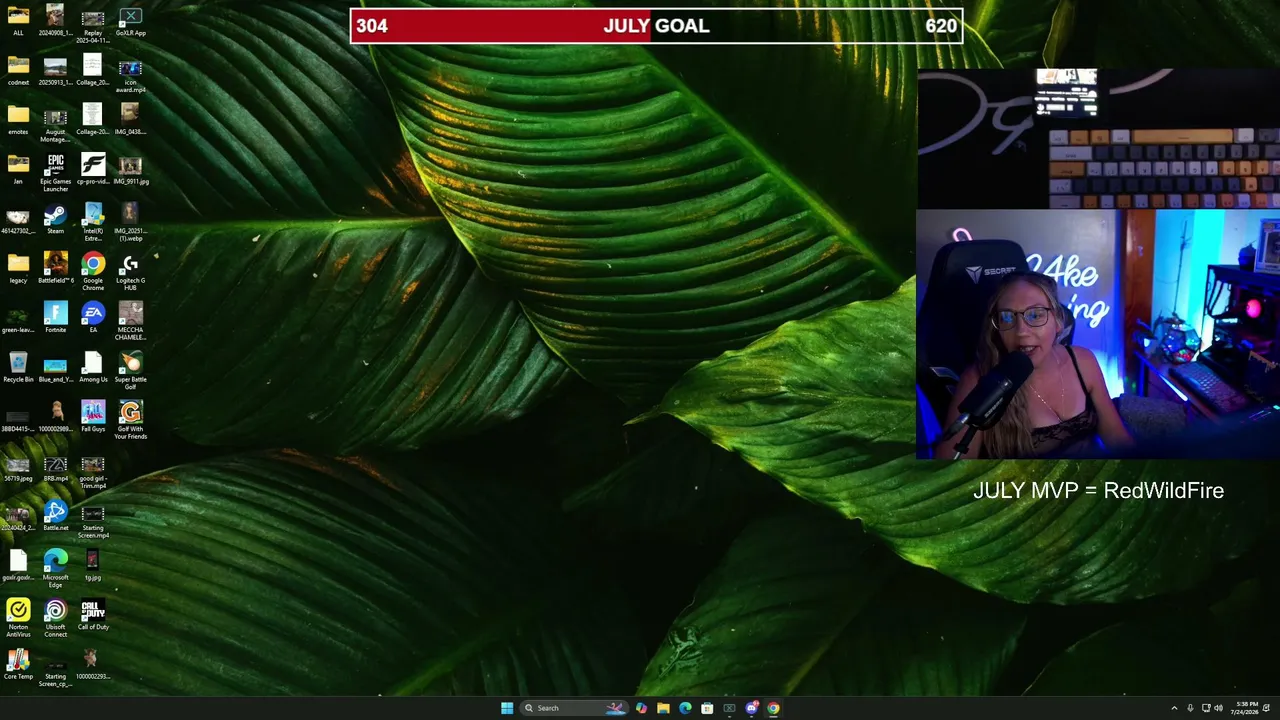Screen dimensions: 1280x720
Task: Open Discord from the taskbar
Action: coord(751,708)
